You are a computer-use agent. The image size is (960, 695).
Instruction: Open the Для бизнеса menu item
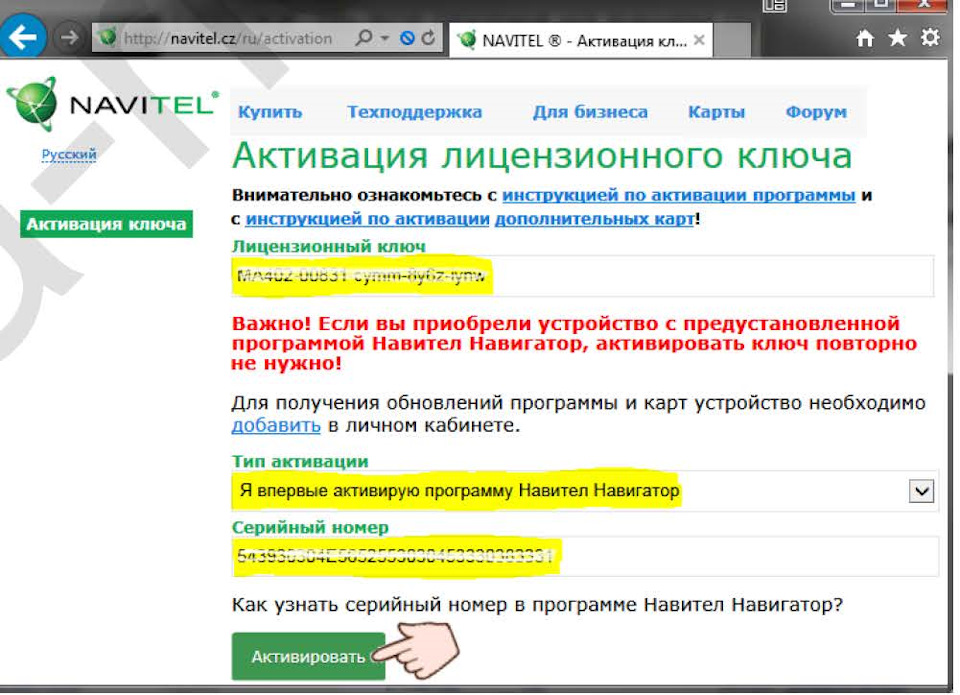tap(590, 112)
